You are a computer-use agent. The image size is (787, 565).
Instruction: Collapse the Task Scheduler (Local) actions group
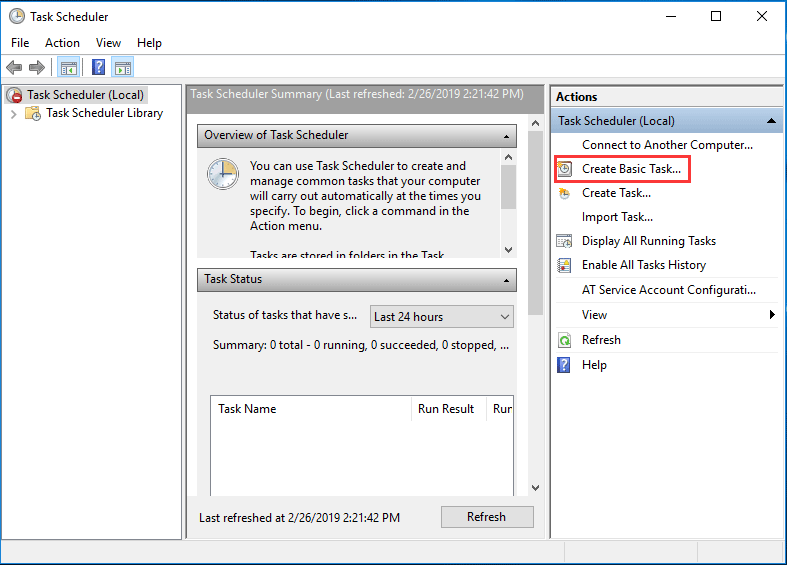(x=771, y=121)
